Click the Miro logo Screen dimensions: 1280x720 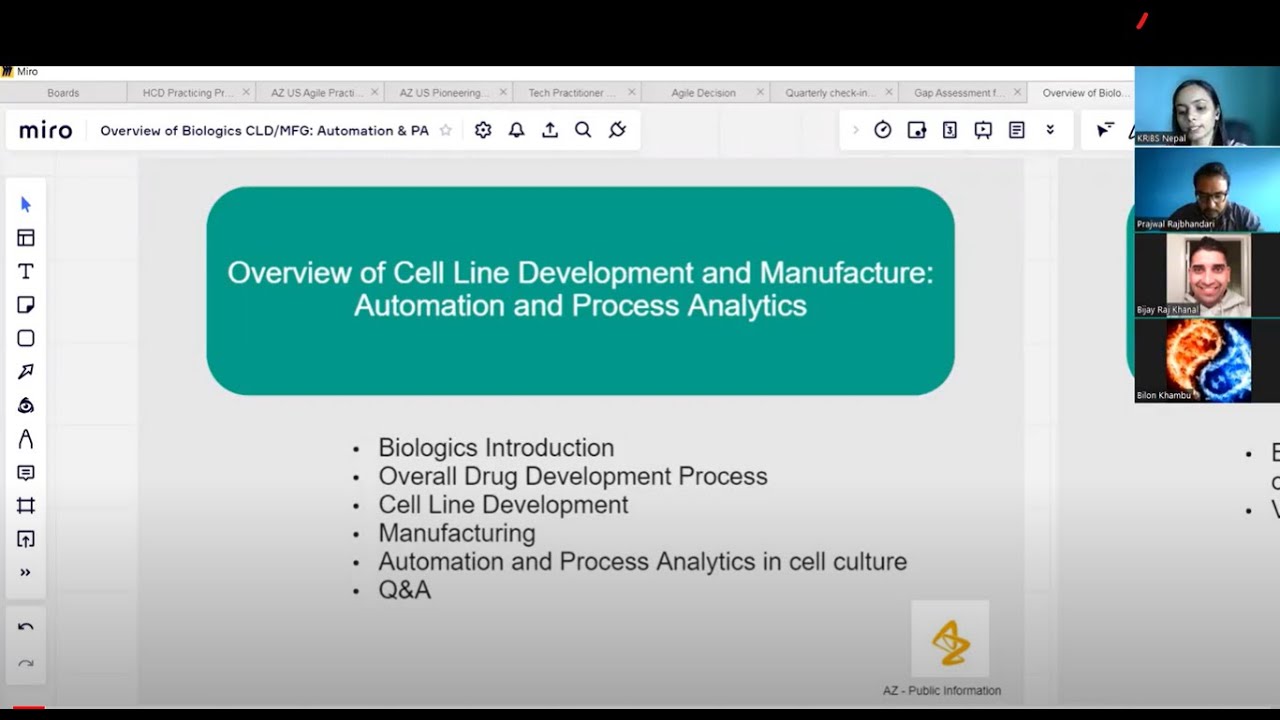point(46,131)
